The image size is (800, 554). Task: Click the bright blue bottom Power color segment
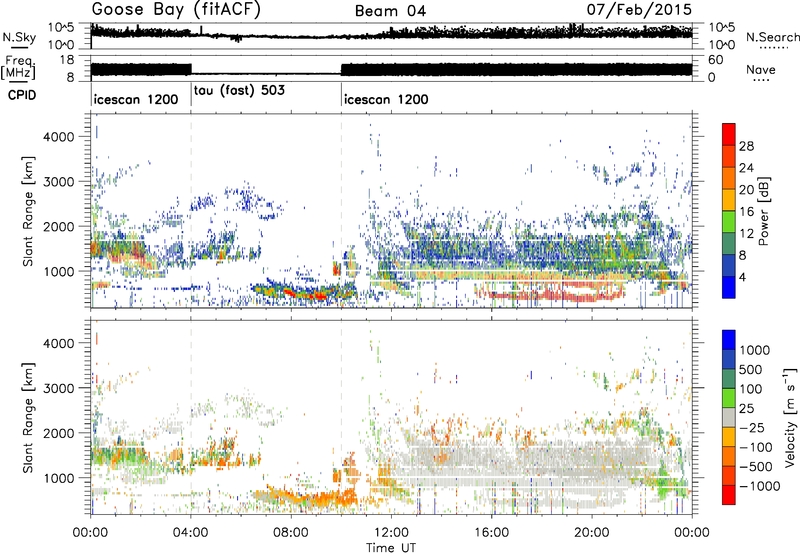click(729, 287)
